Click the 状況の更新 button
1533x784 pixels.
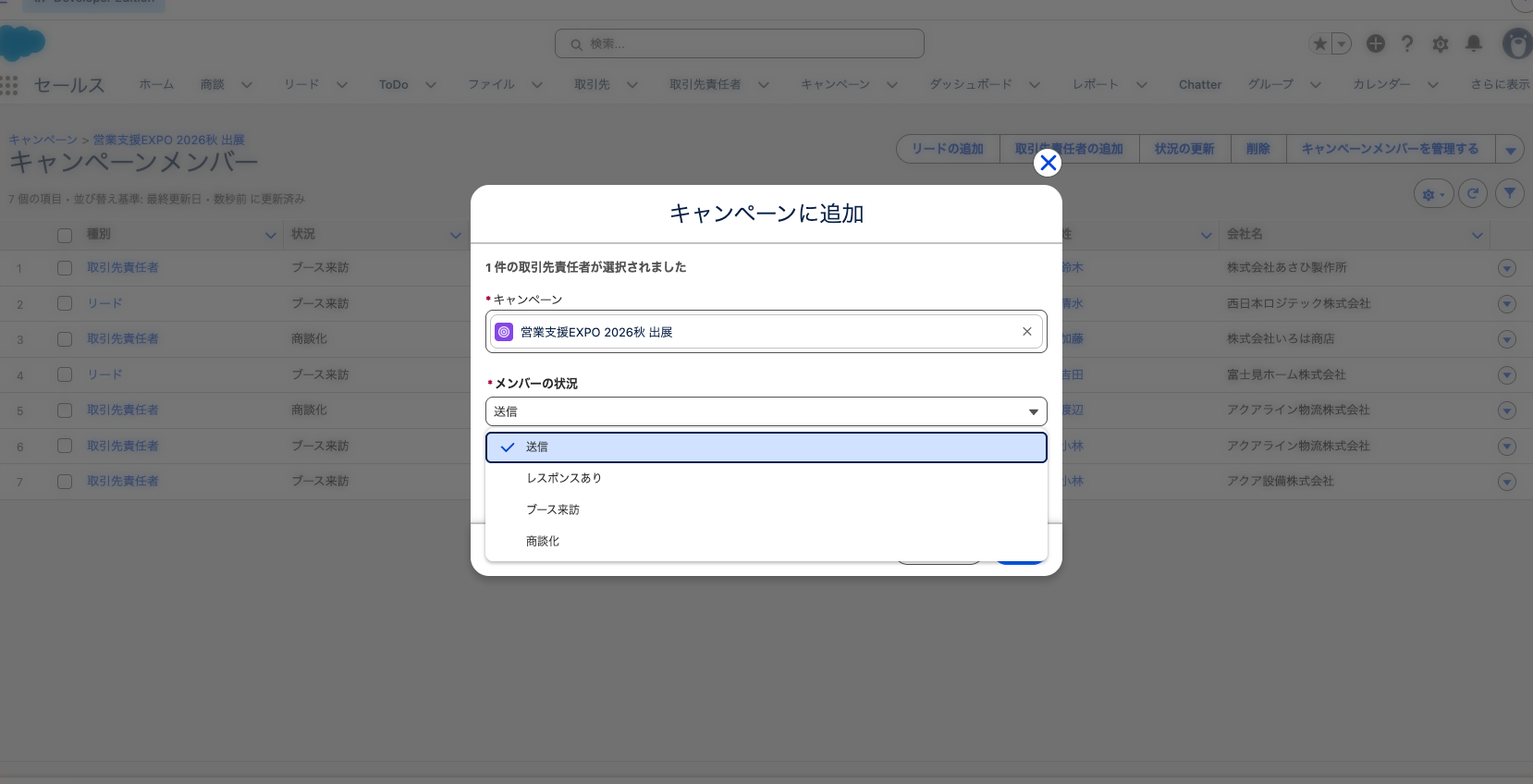pos(1184,149)
